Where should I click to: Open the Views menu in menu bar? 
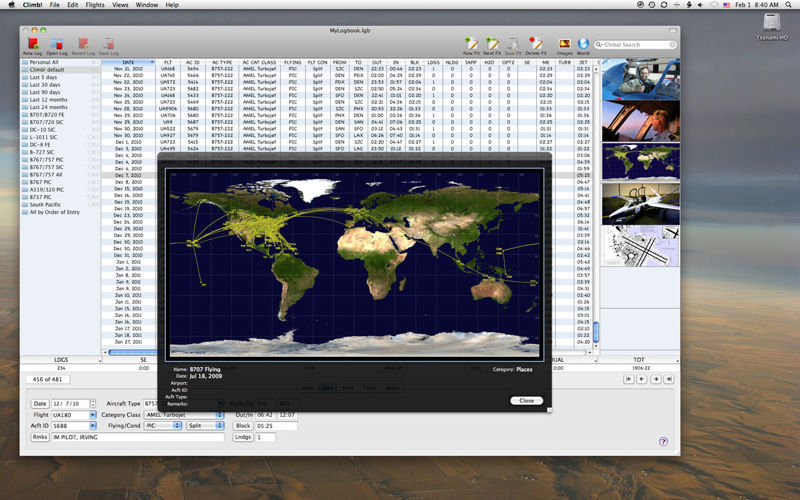(x=120, y=5)
